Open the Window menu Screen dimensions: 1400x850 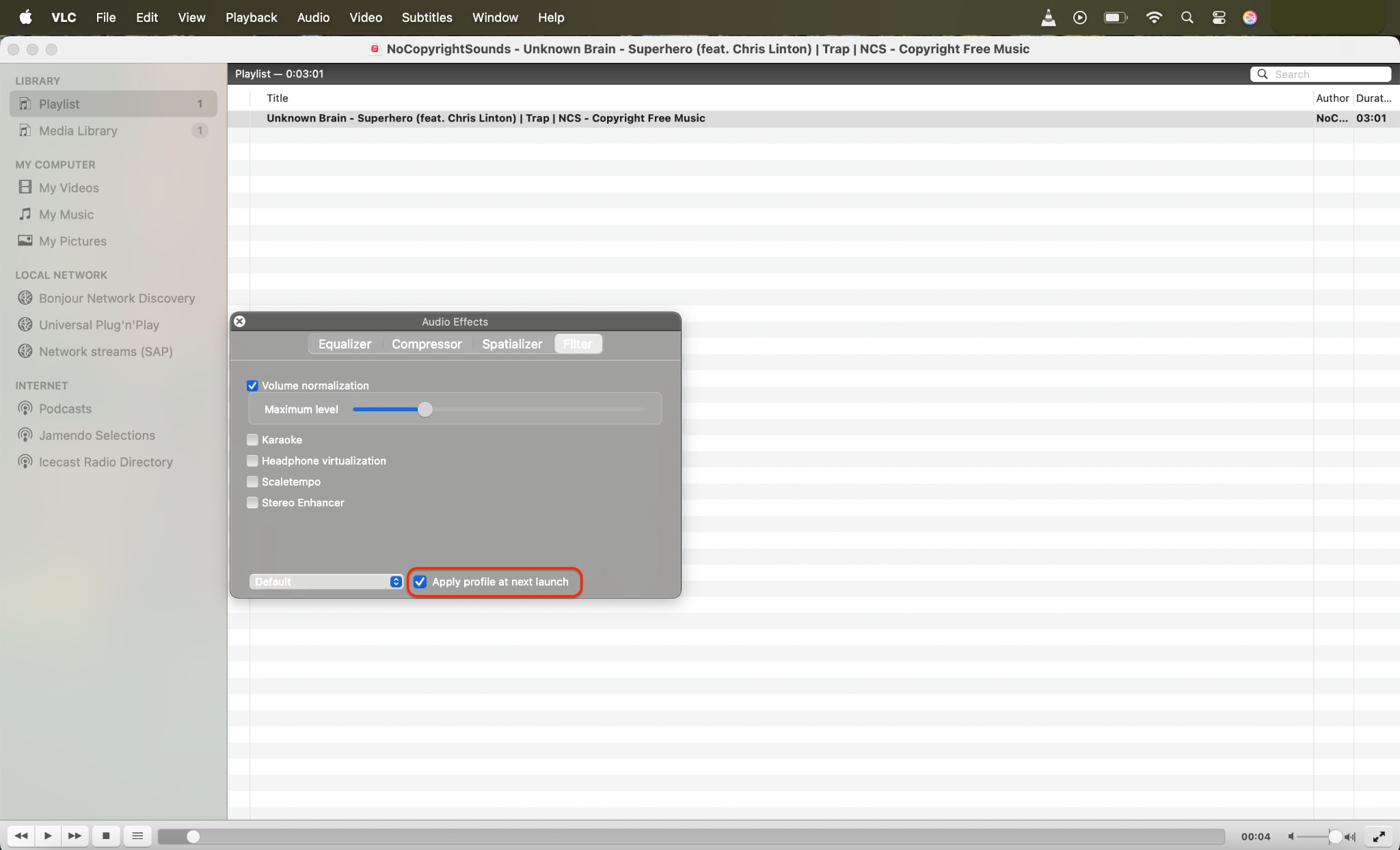(x=495, y=17)
